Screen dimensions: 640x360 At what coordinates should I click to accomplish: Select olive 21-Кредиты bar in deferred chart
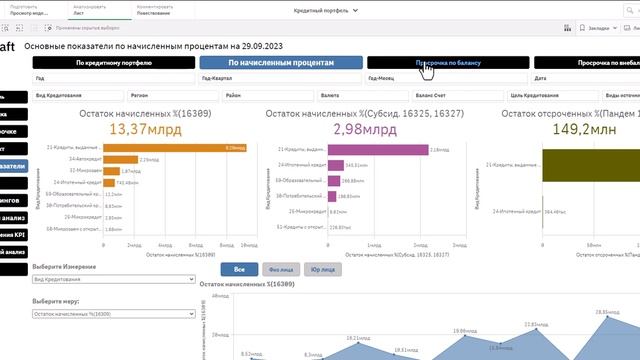tap(591, 165)
